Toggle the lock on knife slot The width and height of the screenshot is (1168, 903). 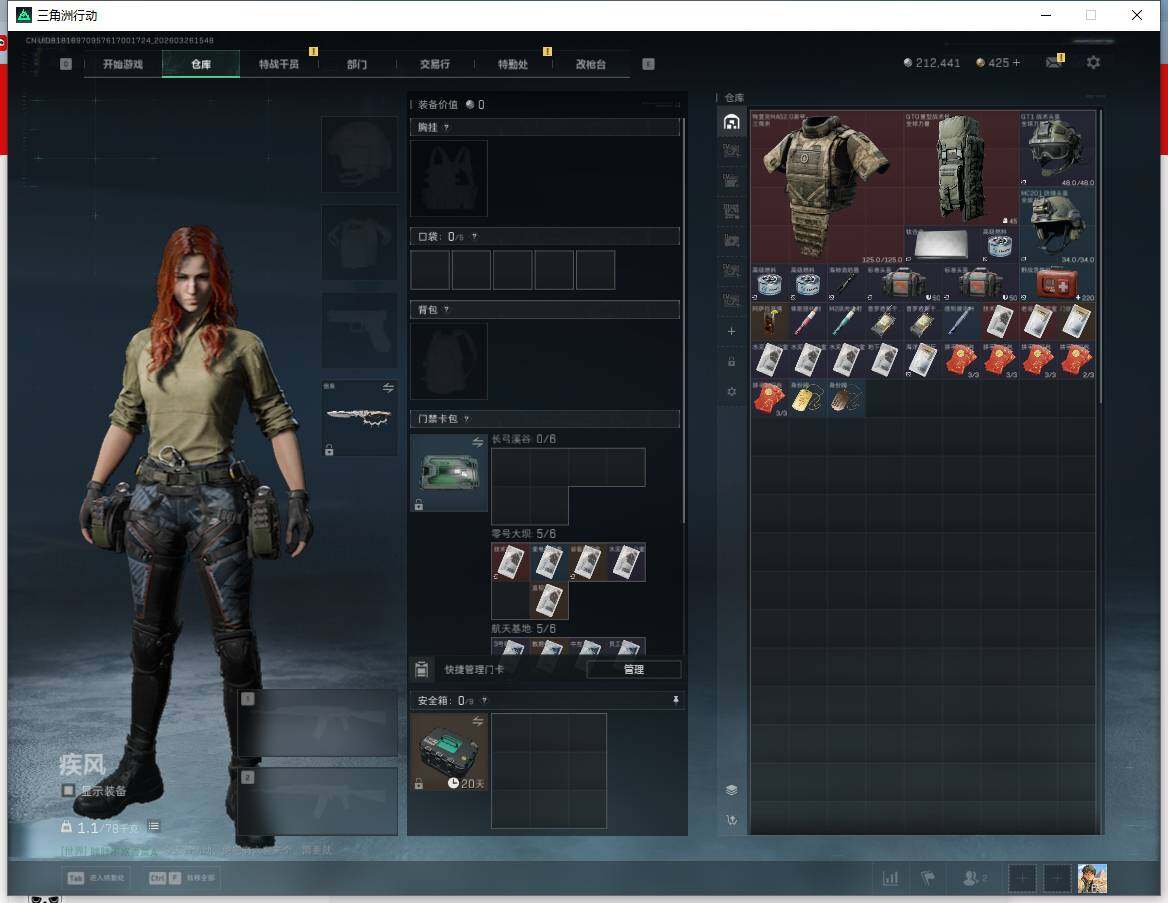tap(329, 449)
